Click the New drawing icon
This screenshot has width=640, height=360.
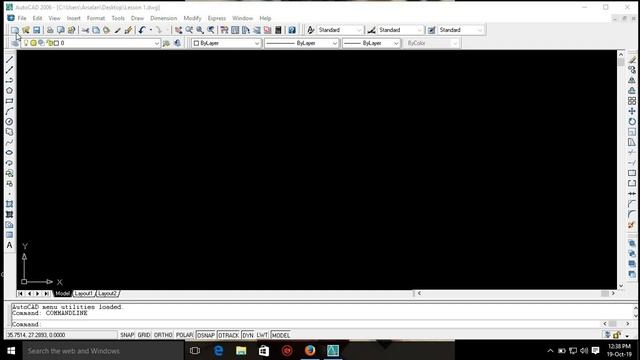[15, 30]
